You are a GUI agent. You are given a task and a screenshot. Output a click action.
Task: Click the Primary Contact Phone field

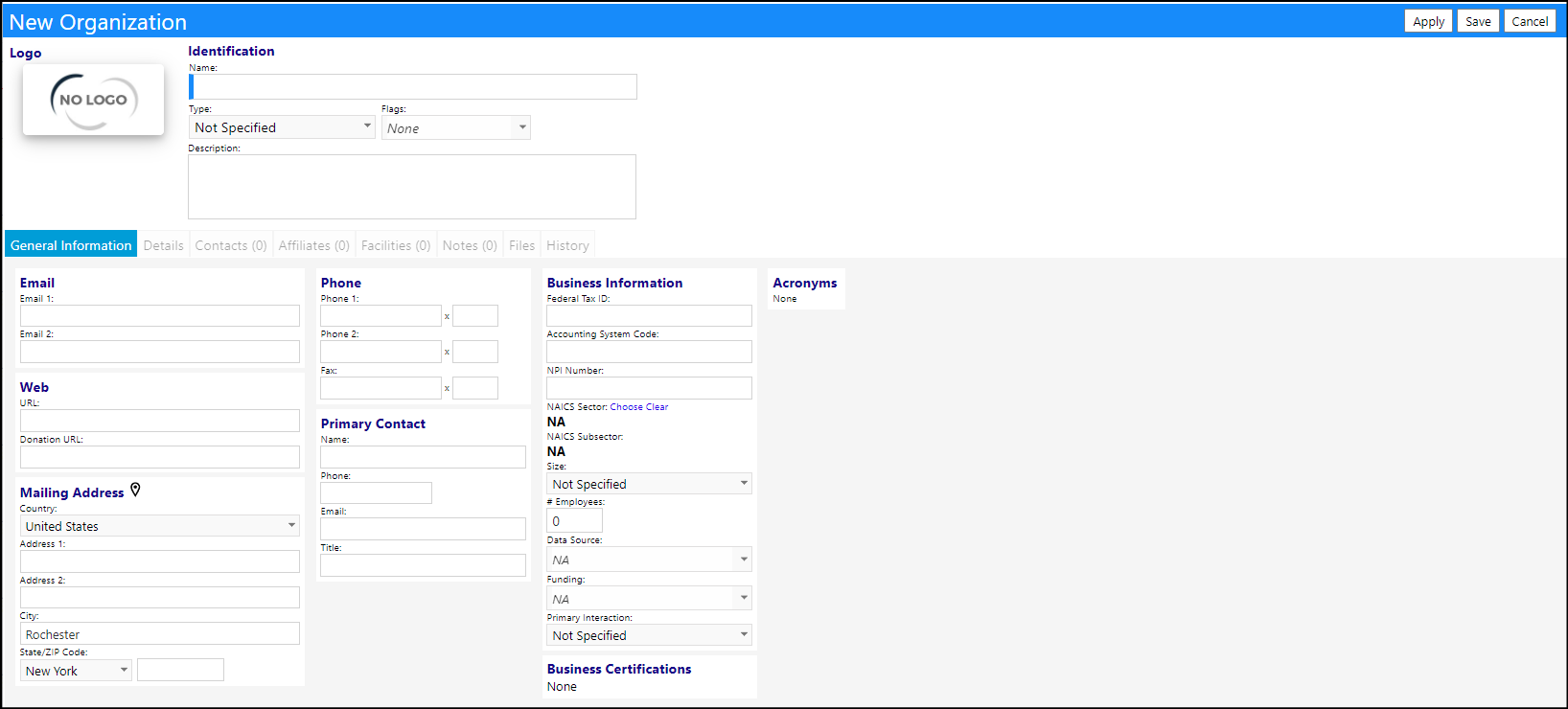(x=376, y=492)
